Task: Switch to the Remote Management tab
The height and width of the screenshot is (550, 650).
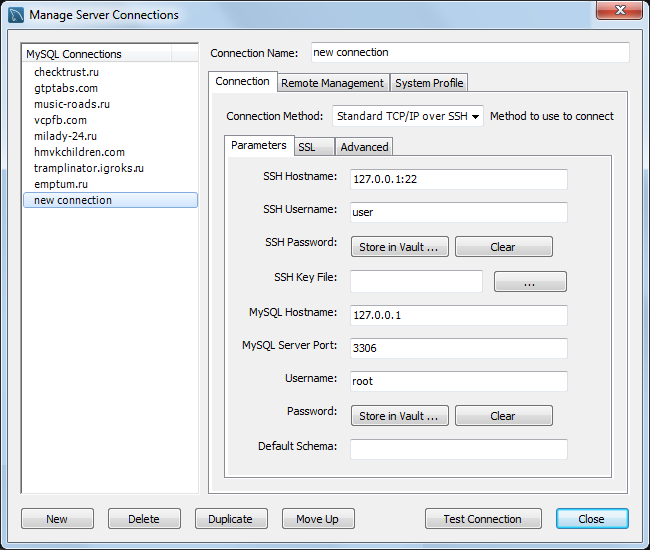Action: point(332,83)
